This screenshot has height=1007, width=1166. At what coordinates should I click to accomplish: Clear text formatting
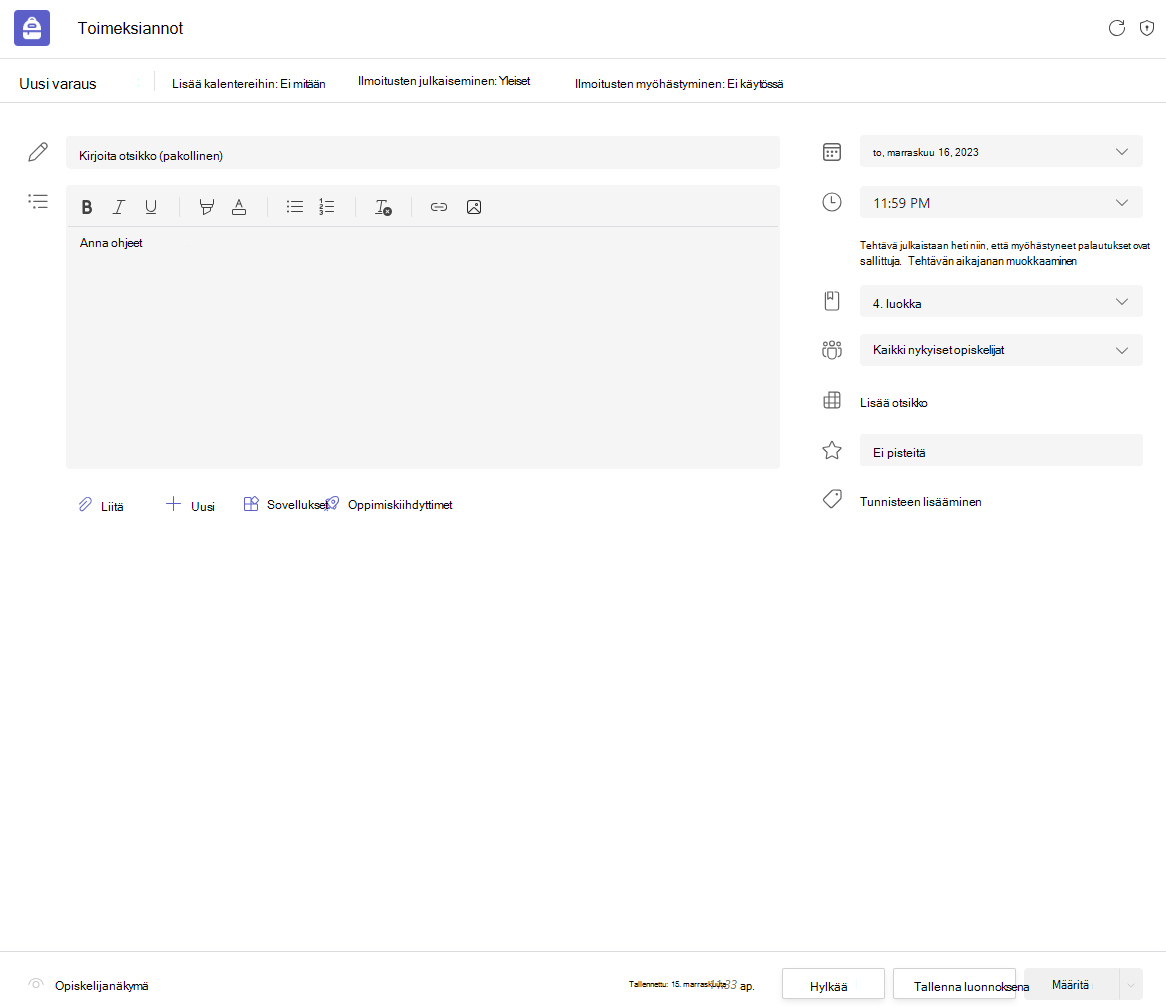tap(383, 207)
